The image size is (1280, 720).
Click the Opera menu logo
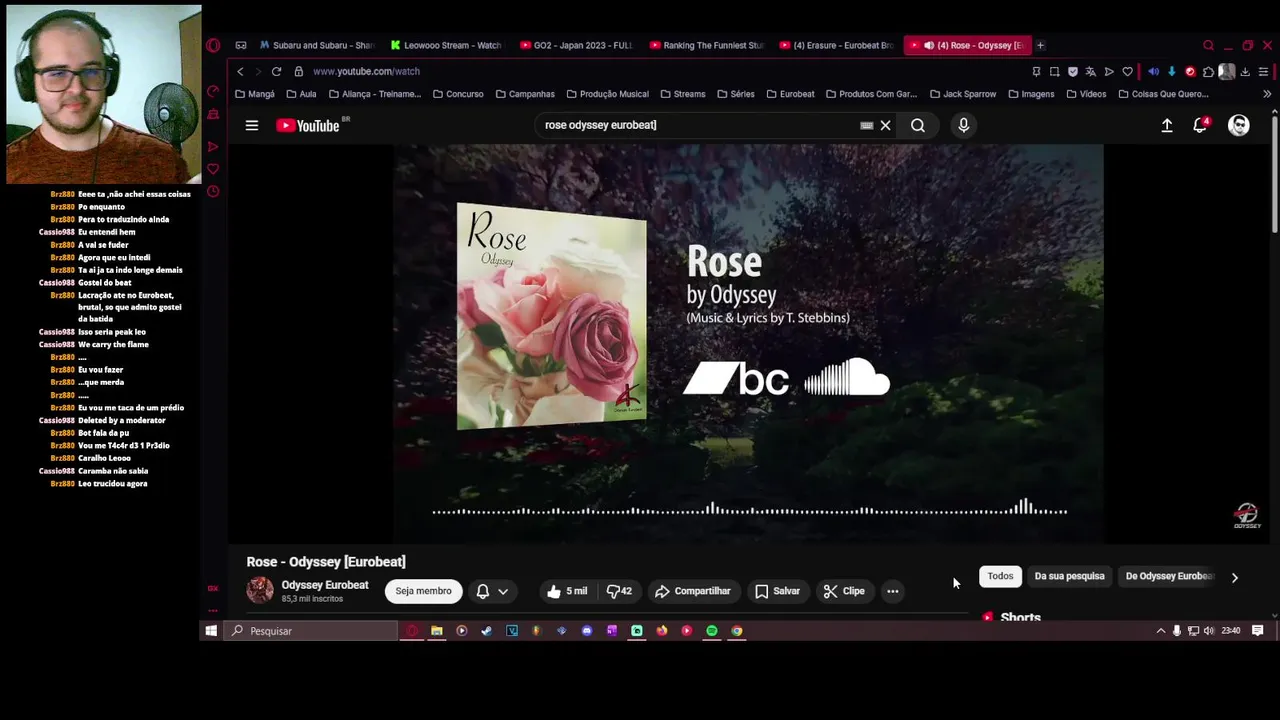[213, 45]
